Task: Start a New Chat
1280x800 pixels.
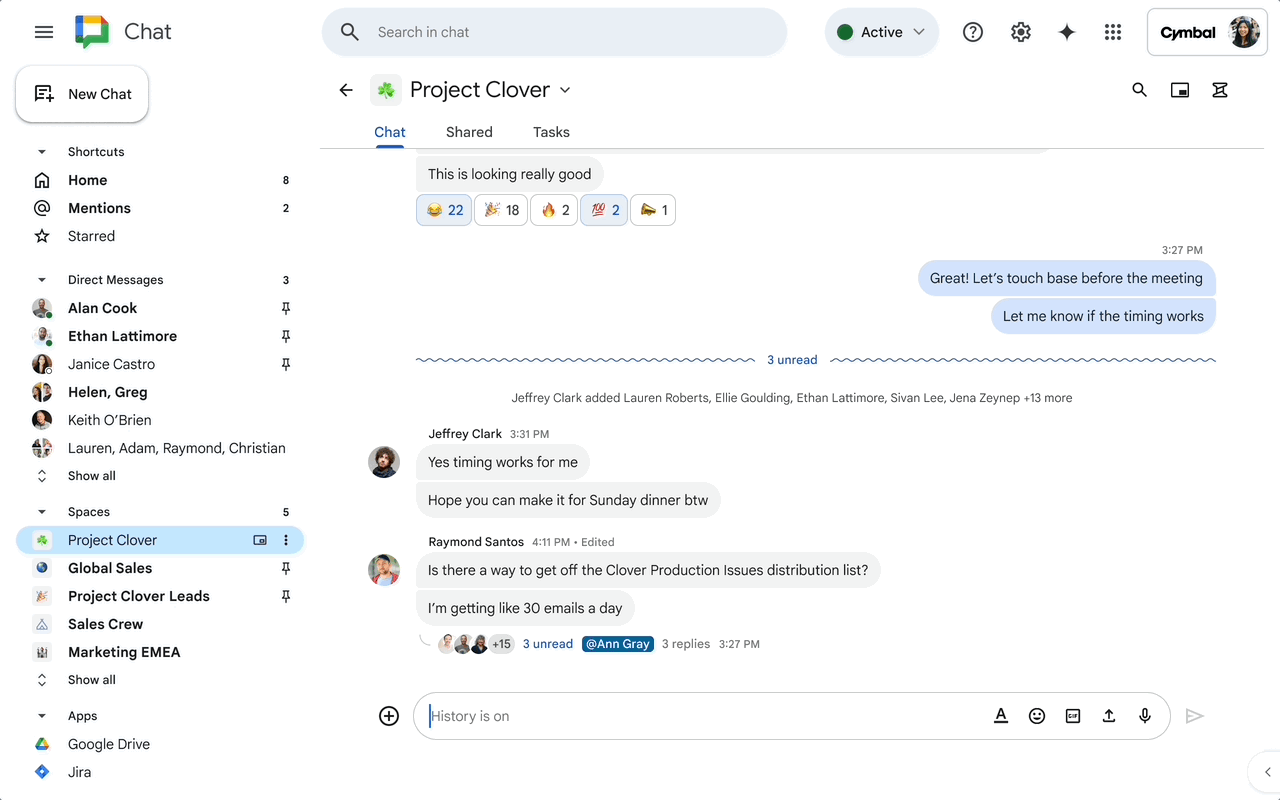Action: [x=82, y=93]
